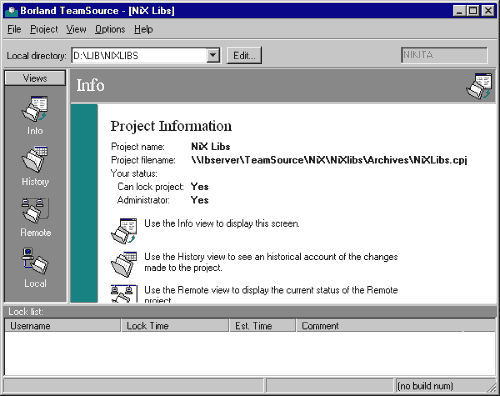
Task: Click the window resize grip in the status bar
Action: 491,387
